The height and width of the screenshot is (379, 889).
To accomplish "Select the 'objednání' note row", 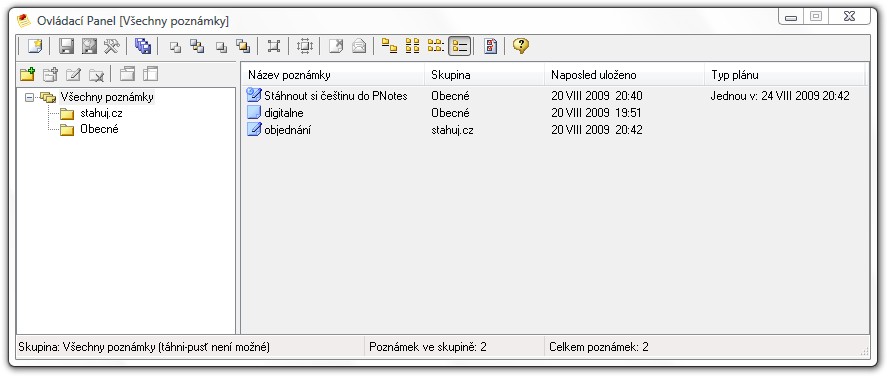I will pos(287,130).
